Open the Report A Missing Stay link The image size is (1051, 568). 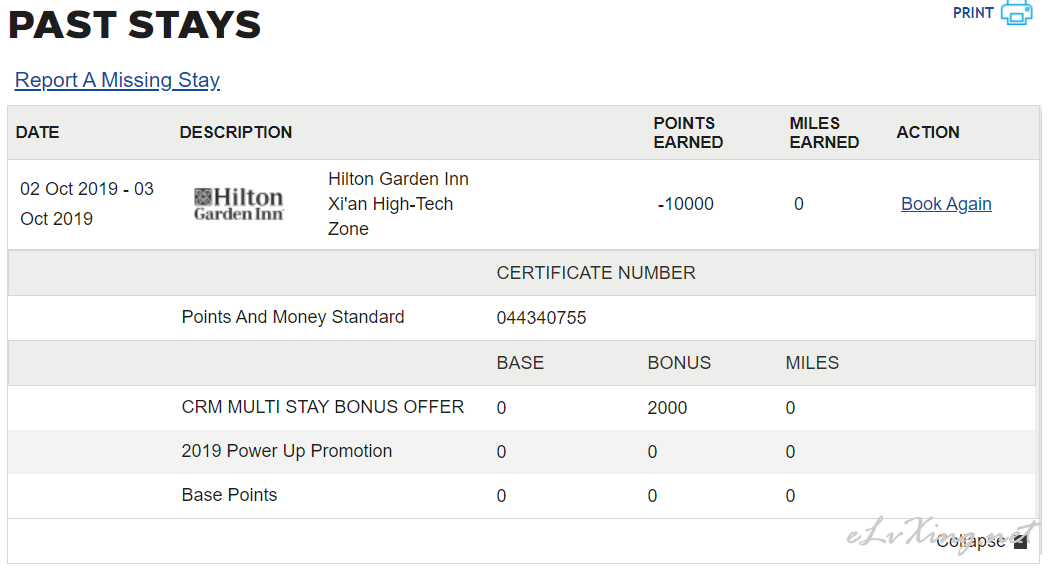click(117, 80)
